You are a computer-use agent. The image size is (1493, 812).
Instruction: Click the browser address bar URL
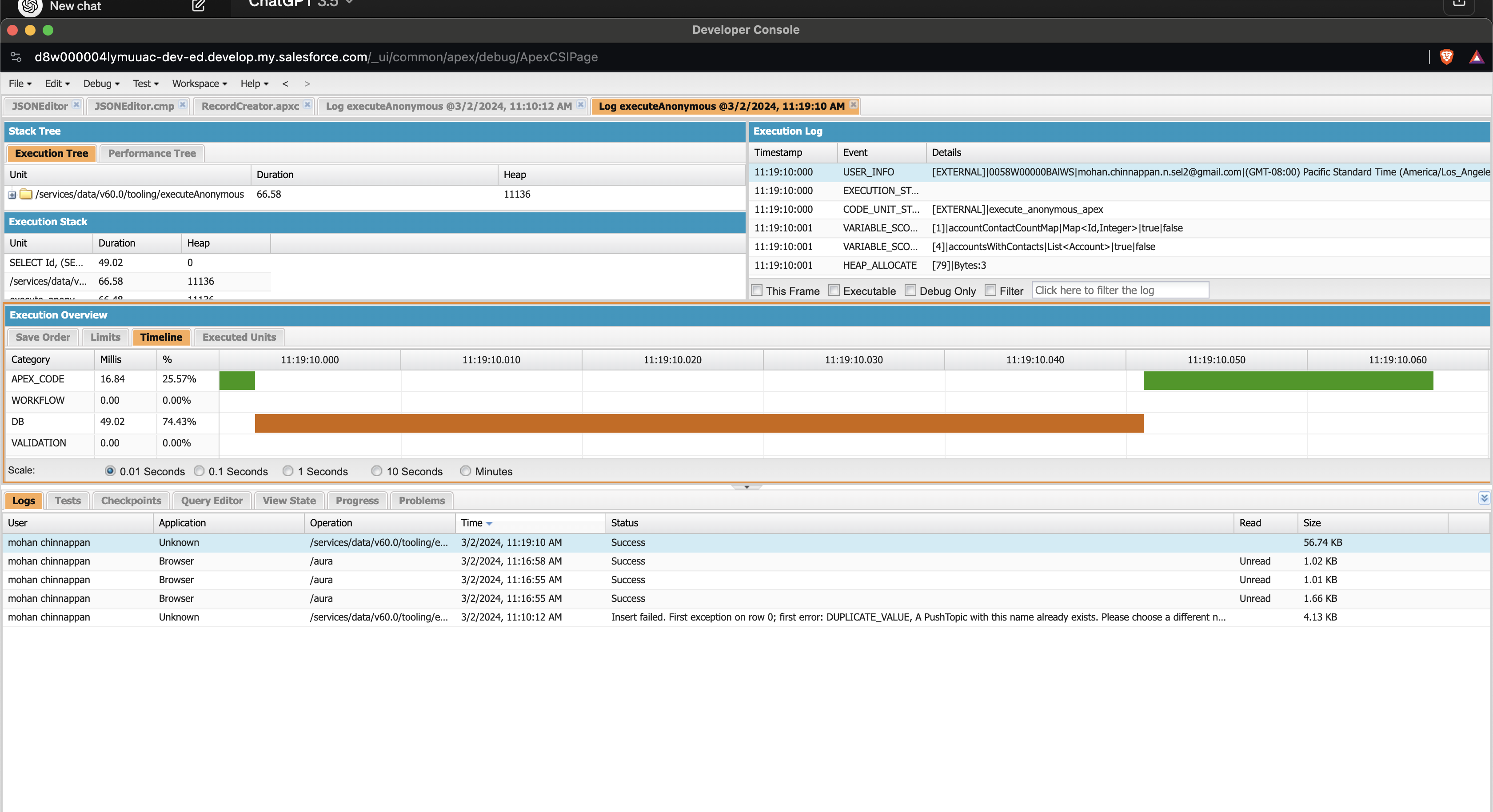316,57
